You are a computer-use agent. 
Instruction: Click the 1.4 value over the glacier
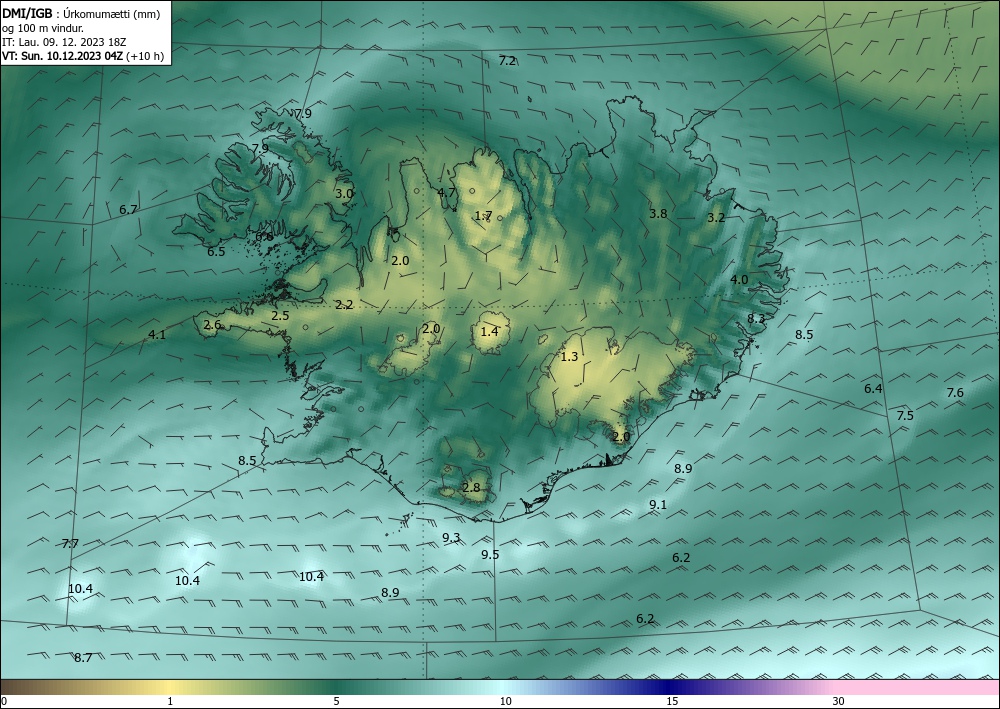tap(489, 332)
